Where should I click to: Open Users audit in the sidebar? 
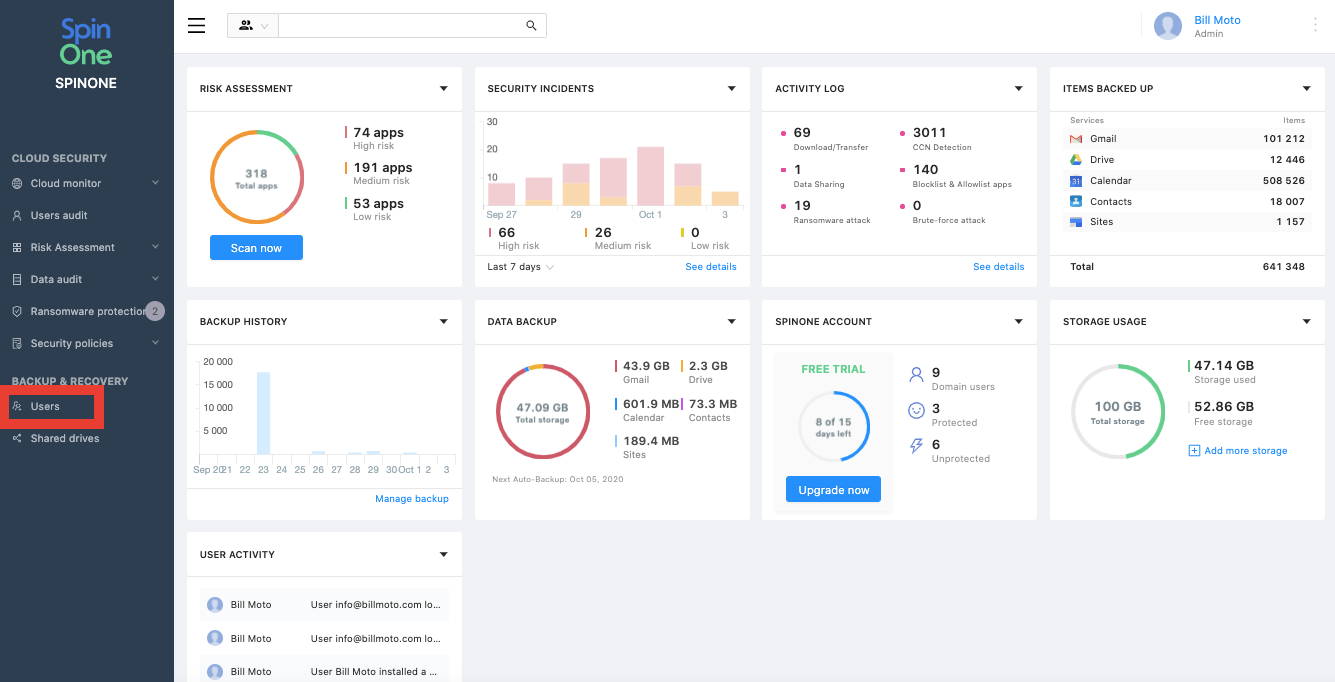pos(59,216)
